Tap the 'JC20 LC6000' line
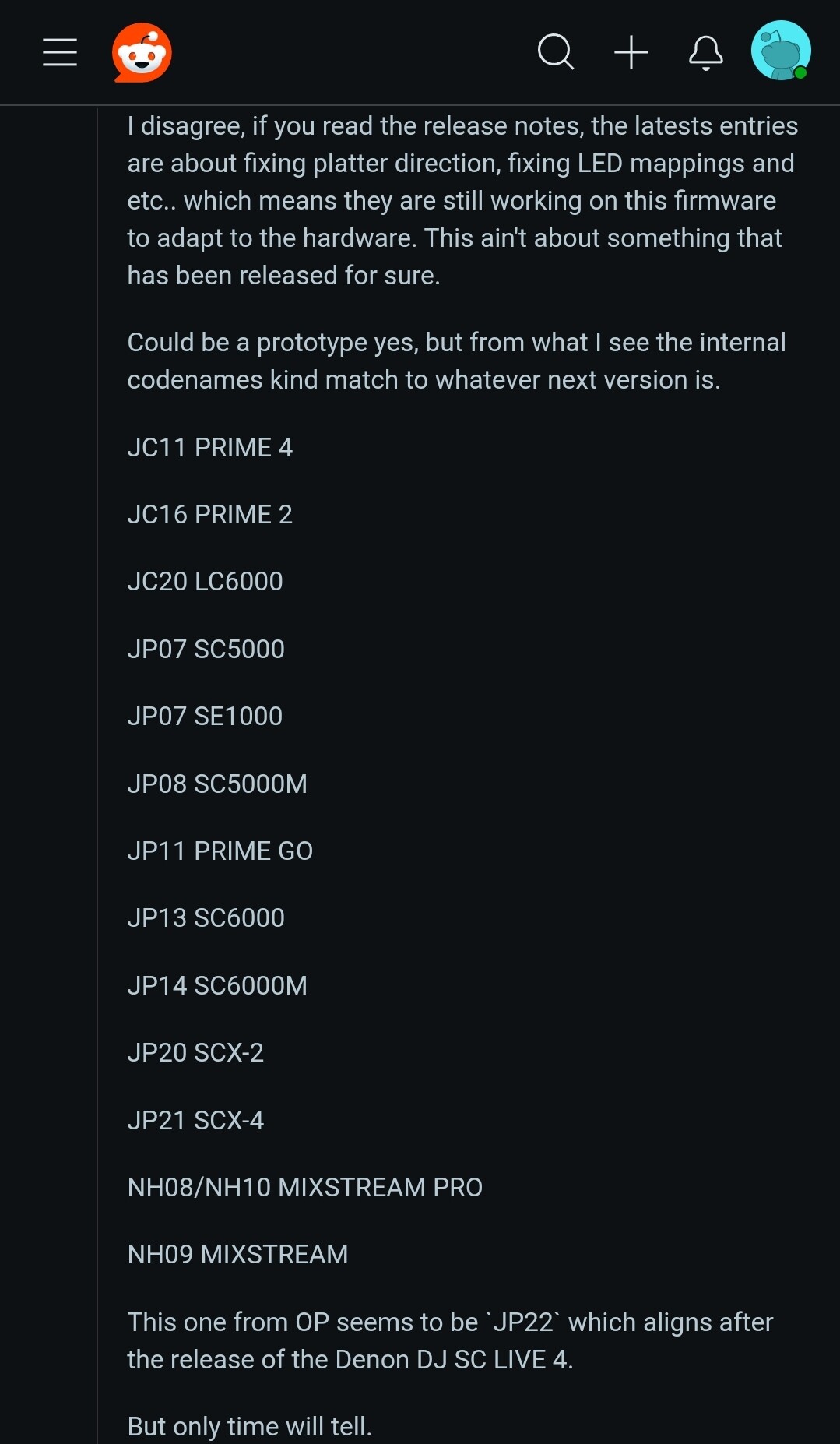 click(206, 582)
